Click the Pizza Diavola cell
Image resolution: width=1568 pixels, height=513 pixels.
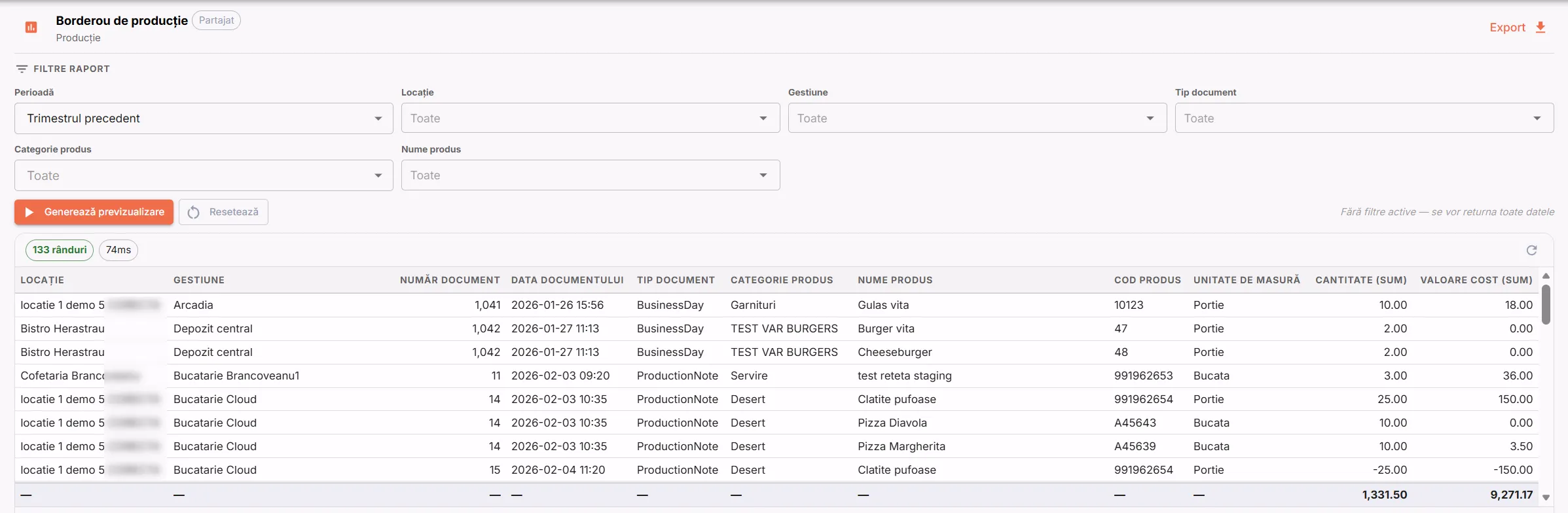coord(892,423)
